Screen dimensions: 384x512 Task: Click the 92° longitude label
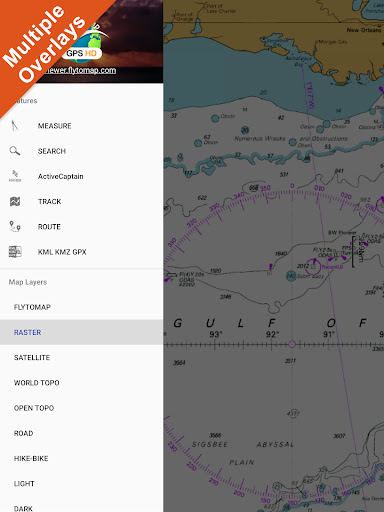[x=272, y=334]
